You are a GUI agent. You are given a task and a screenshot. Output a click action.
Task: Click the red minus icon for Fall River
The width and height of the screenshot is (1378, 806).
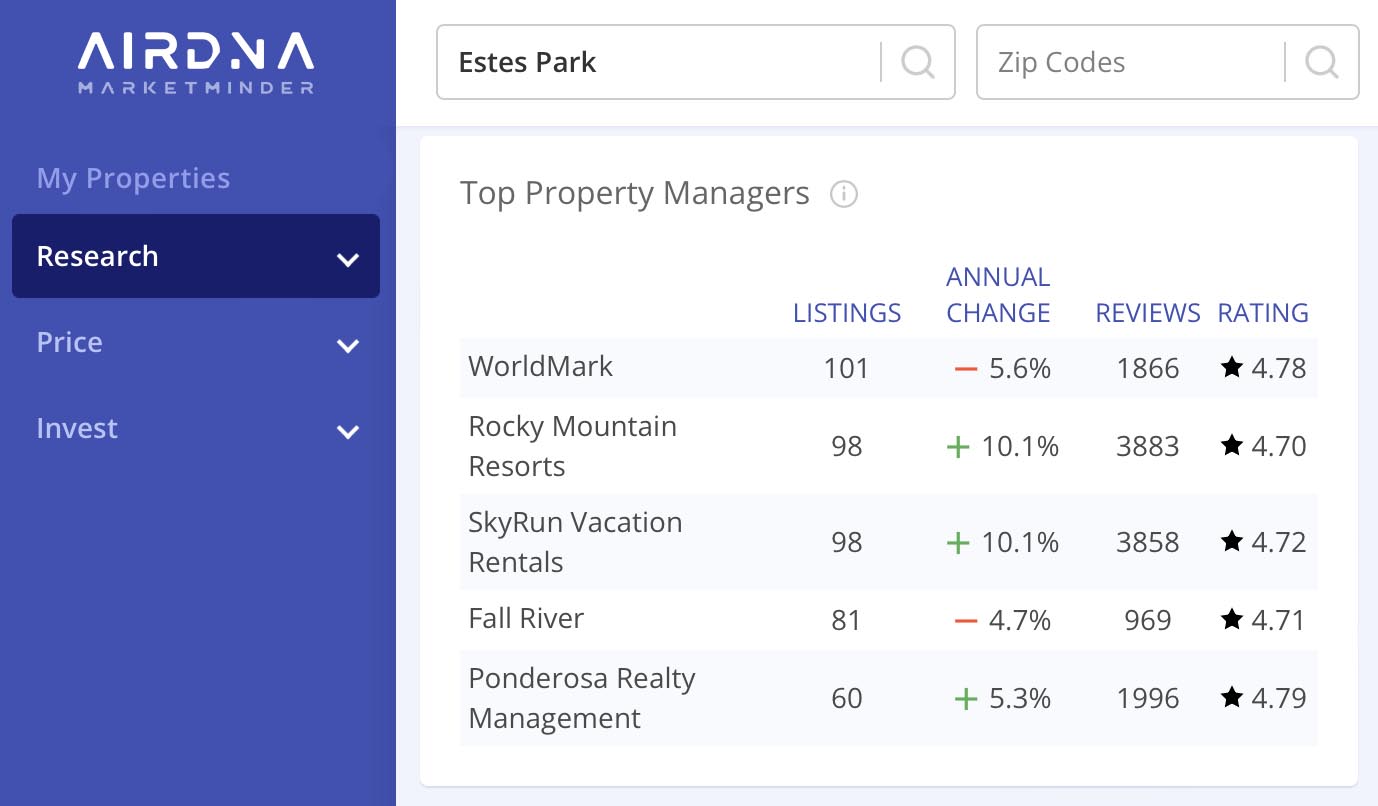coord(965,620)
